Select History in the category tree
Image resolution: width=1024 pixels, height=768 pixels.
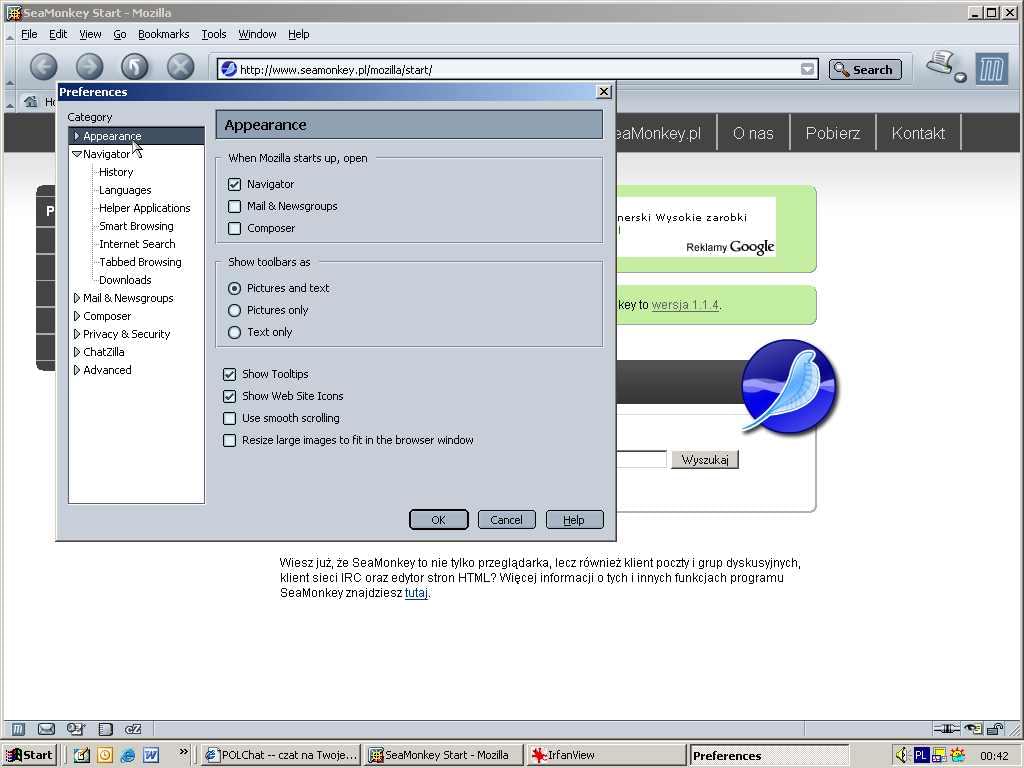(116, 172)
